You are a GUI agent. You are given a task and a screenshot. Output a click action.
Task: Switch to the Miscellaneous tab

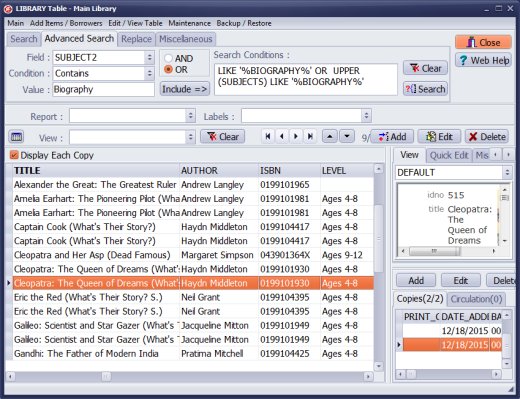tap(186, 39)
